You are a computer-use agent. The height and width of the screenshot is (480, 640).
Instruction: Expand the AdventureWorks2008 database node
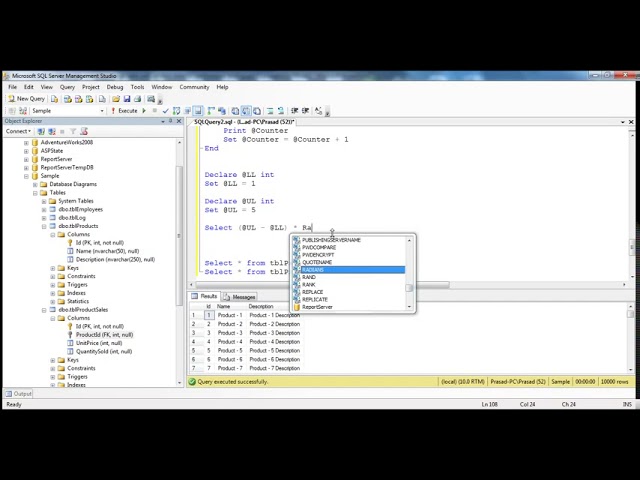click(x=26, y=142)
